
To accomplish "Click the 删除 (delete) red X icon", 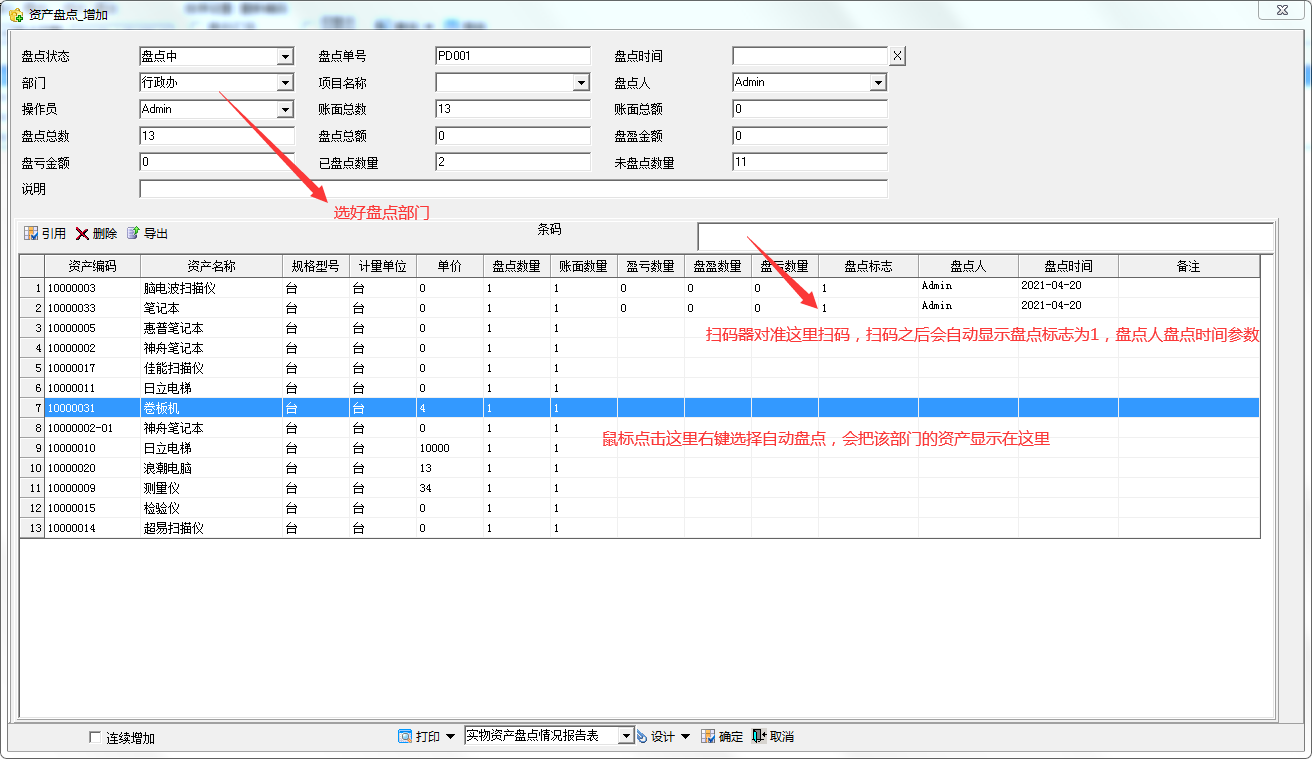I will tap(82, 233).
